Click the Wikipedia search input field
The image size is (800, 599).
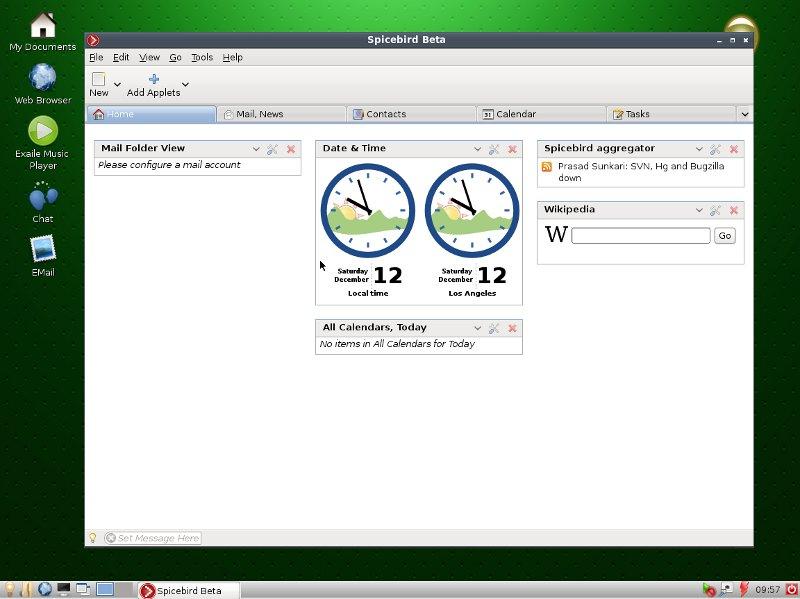(641, 236)
